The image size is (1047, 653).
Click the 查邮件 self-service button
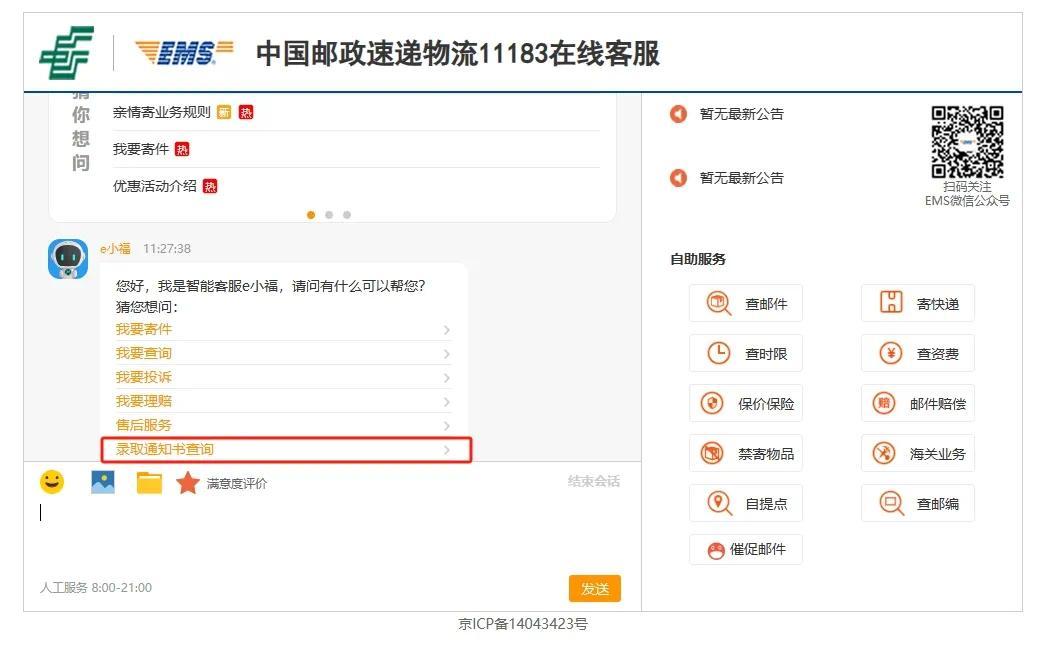(x=746, y=303)
